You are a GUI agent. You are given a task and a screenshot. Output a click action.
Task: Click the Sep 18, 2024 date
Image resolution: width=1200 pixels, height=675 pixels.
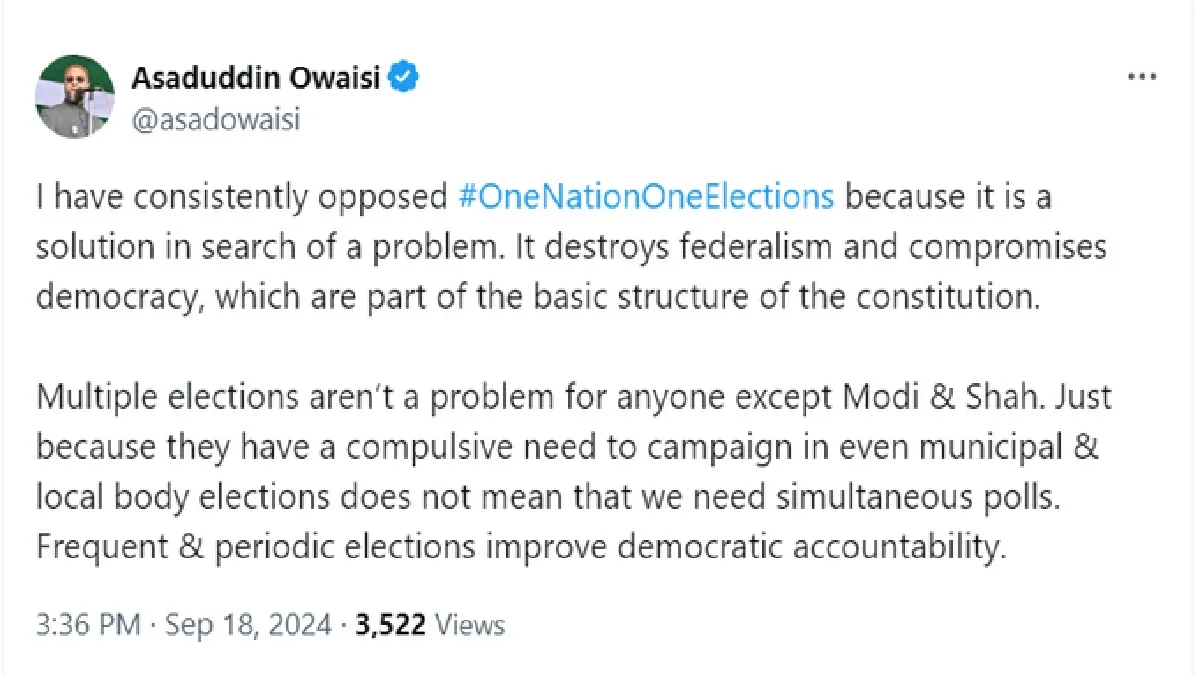(248, 626)
